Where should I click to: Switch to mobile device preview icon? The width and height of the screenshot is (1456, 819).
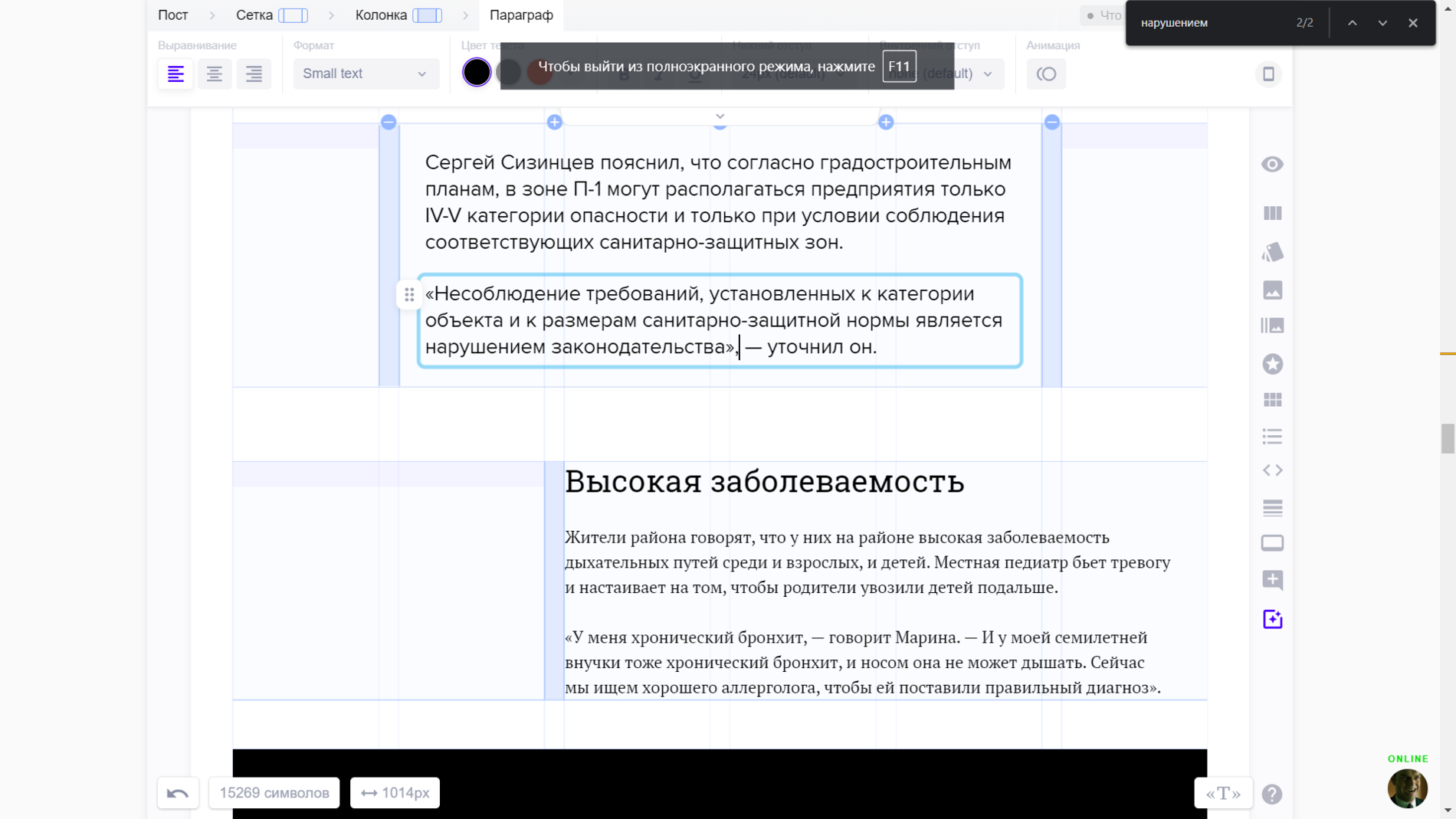coord(1268,74)
